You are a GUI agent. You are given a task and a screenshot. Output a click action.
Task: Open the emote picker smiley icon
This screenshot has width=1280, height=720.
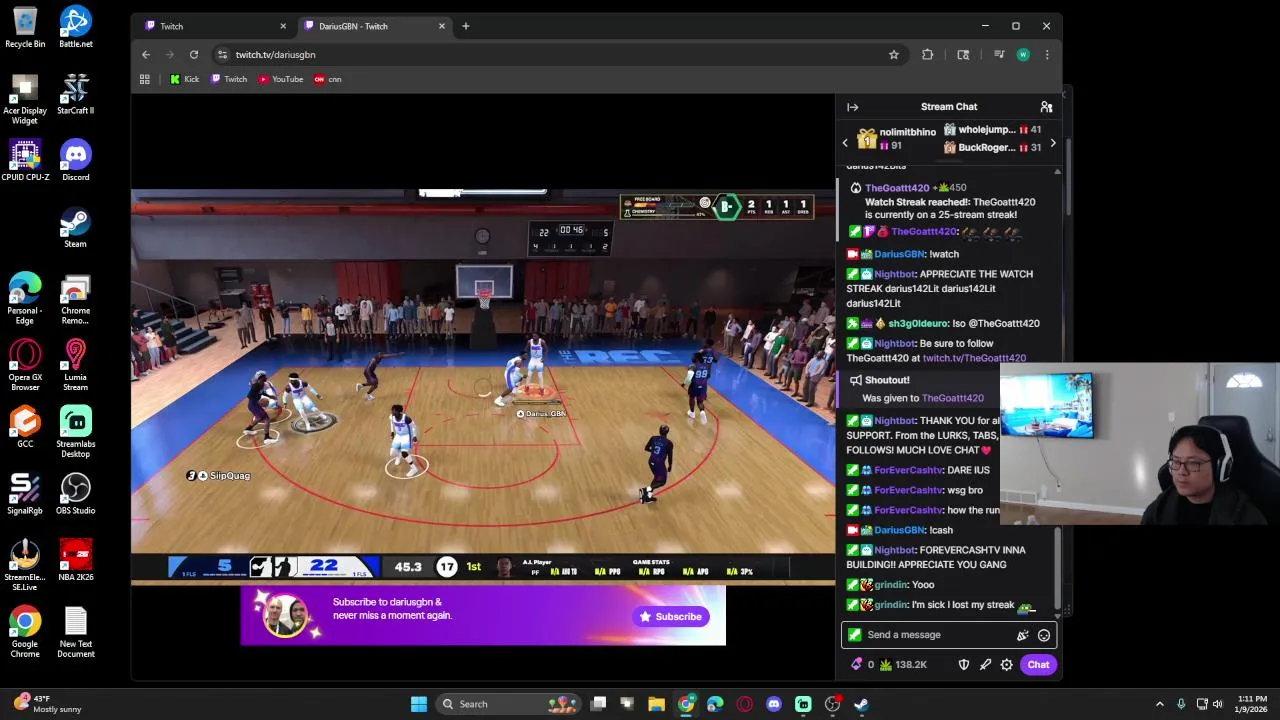(1044, 635)
